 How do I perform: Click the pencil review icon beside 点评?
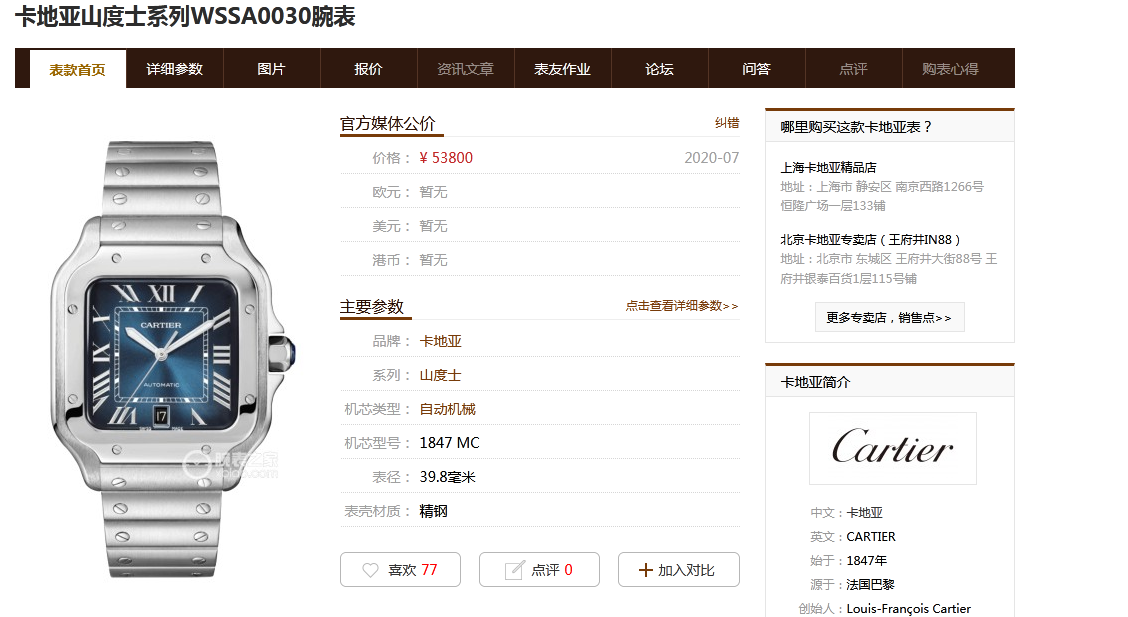(514, 570)
